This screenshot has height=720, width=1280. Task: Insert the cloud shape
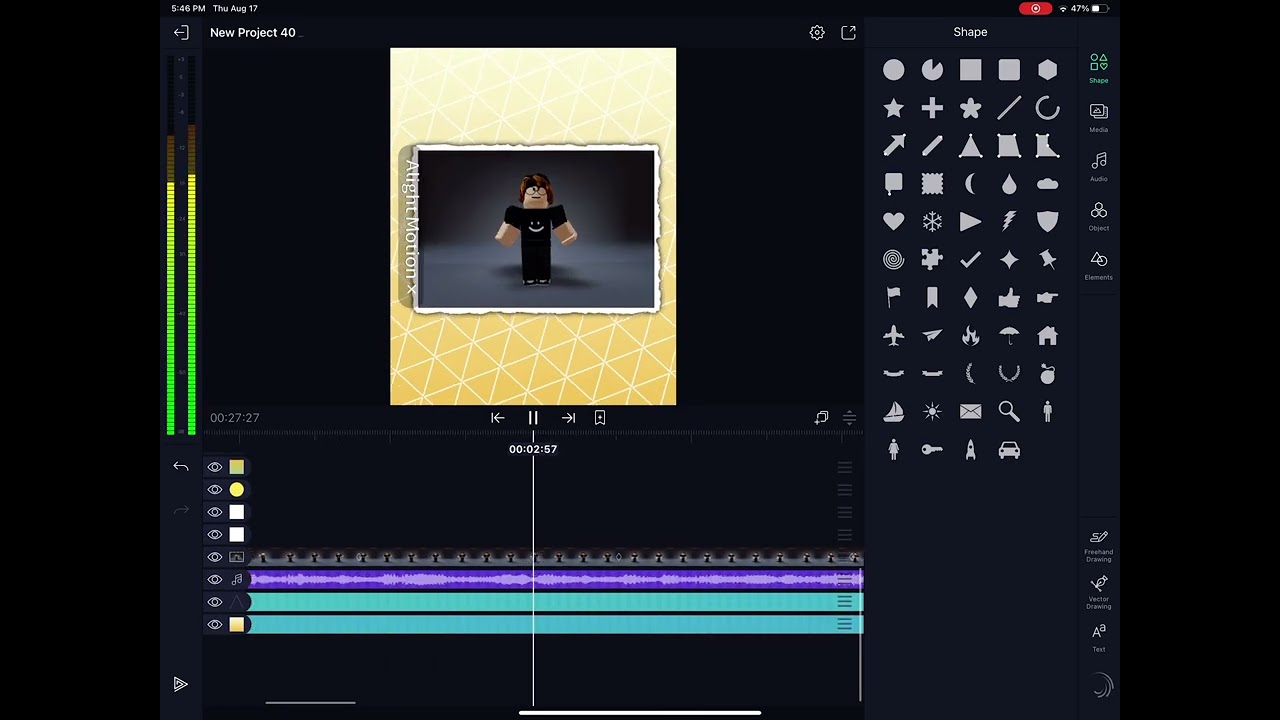tap(1047, 184)
